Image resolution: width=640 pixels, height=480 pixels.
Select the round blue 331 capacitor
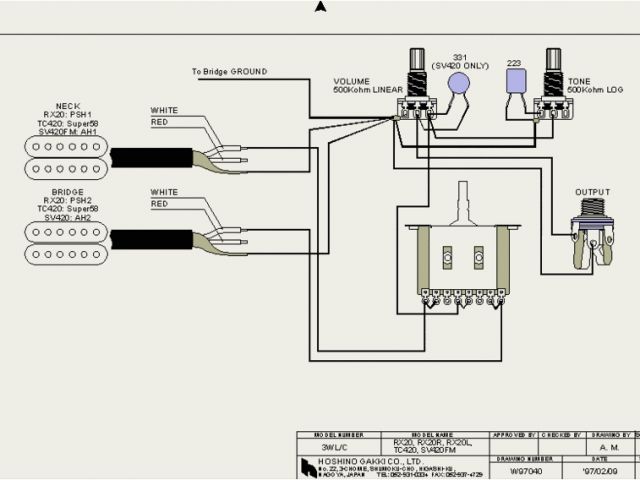click(x=459, y=84)
